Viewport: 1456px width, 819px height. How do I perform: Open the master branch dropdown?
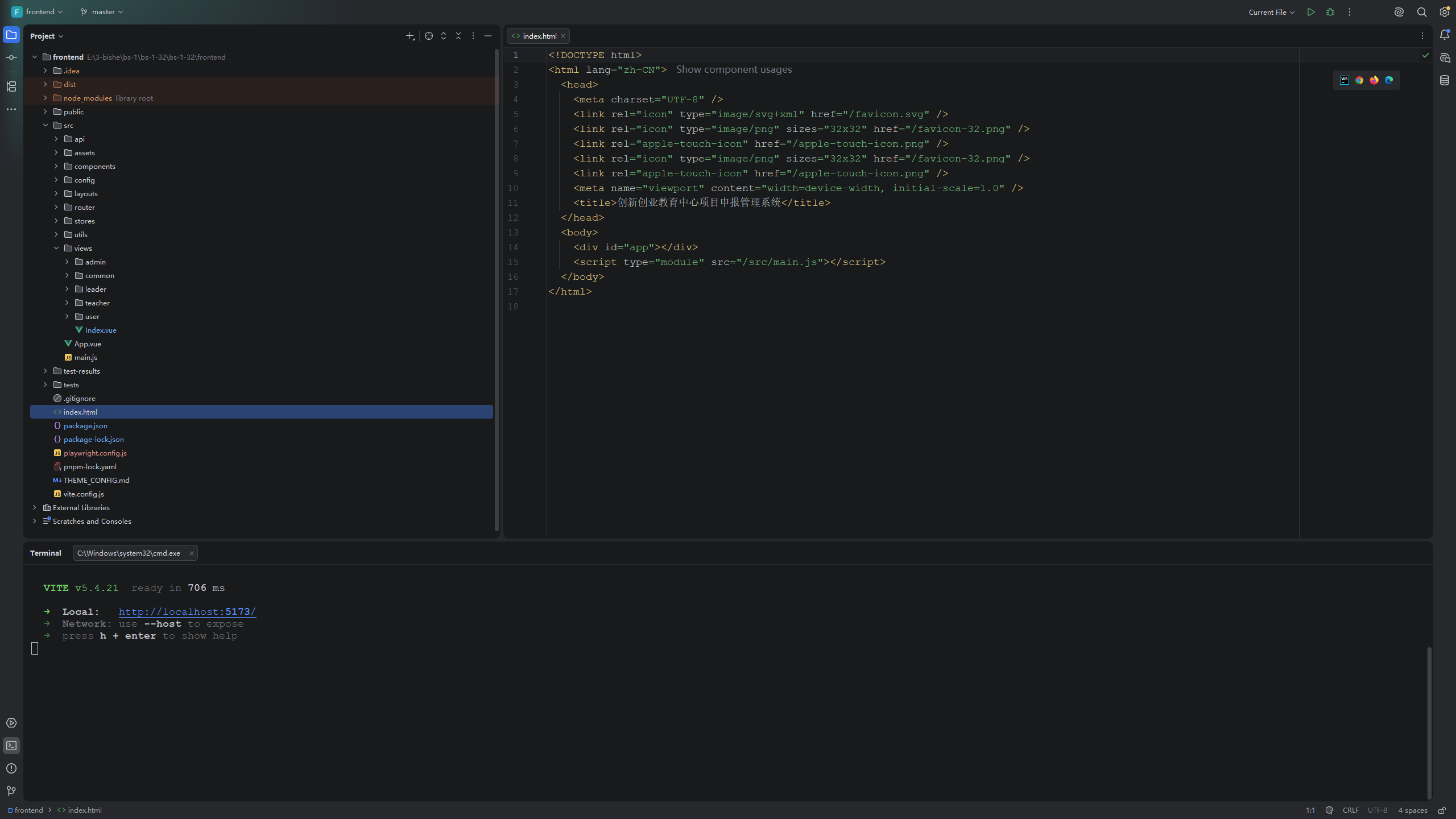pos(102,12)
